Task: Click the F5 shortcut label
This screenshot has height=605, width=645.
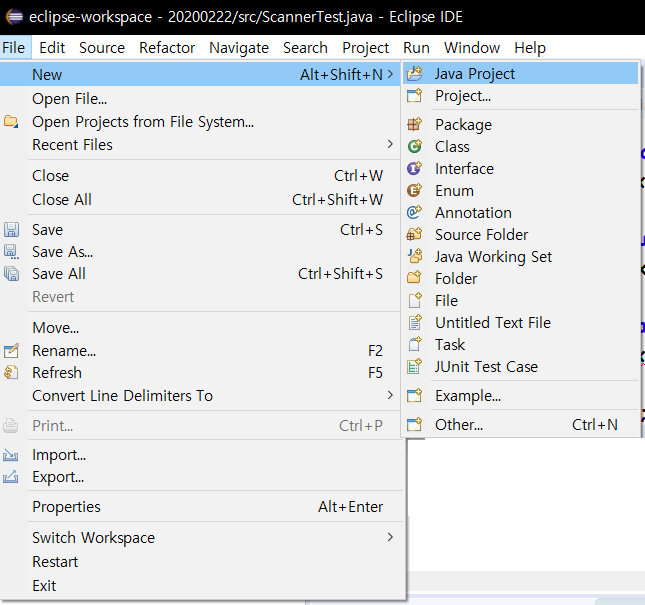Action: click(375, 373)
